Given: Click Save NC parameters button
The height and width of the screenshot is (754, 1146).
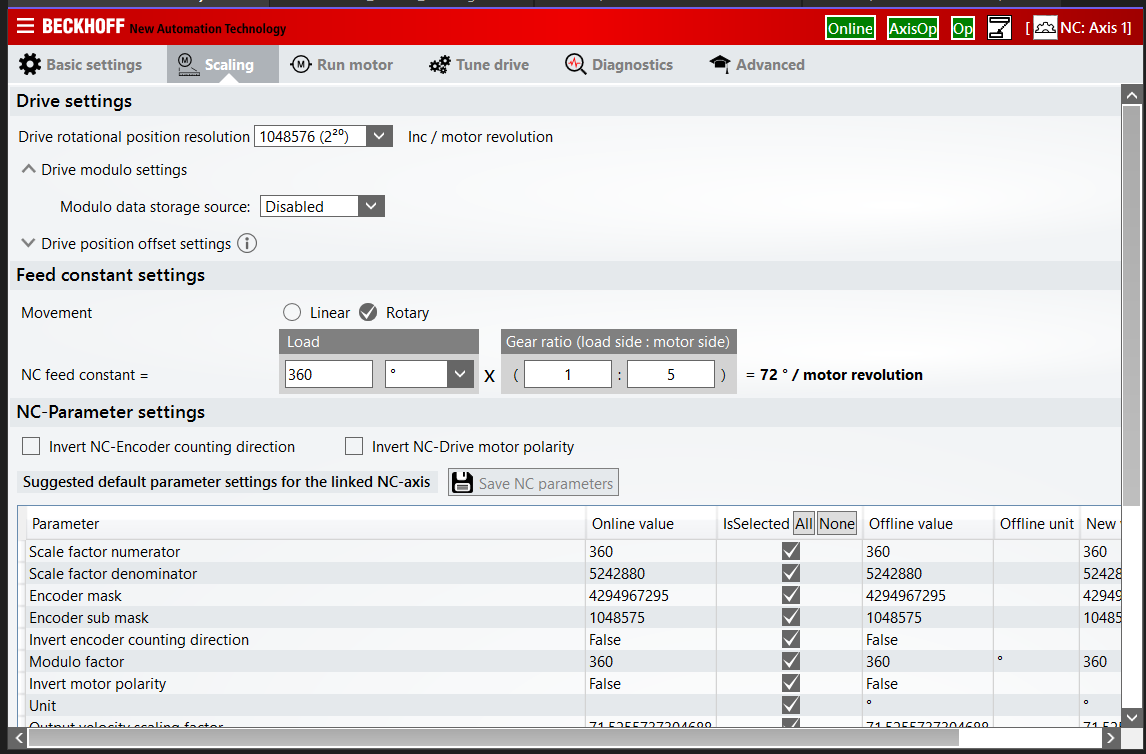Looking at the screenshot, I should [534, 482].
